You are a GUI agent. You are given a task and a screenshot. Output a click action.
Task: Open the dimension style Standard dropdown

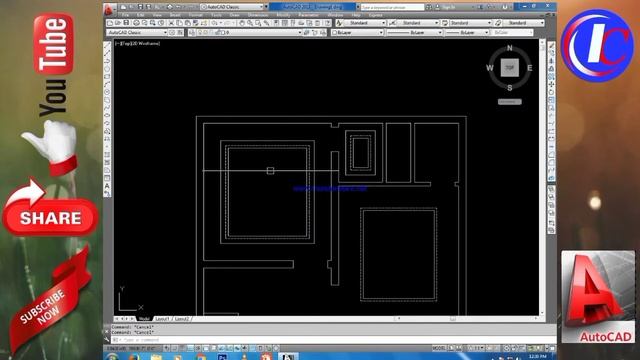click(x=418, y=23)
